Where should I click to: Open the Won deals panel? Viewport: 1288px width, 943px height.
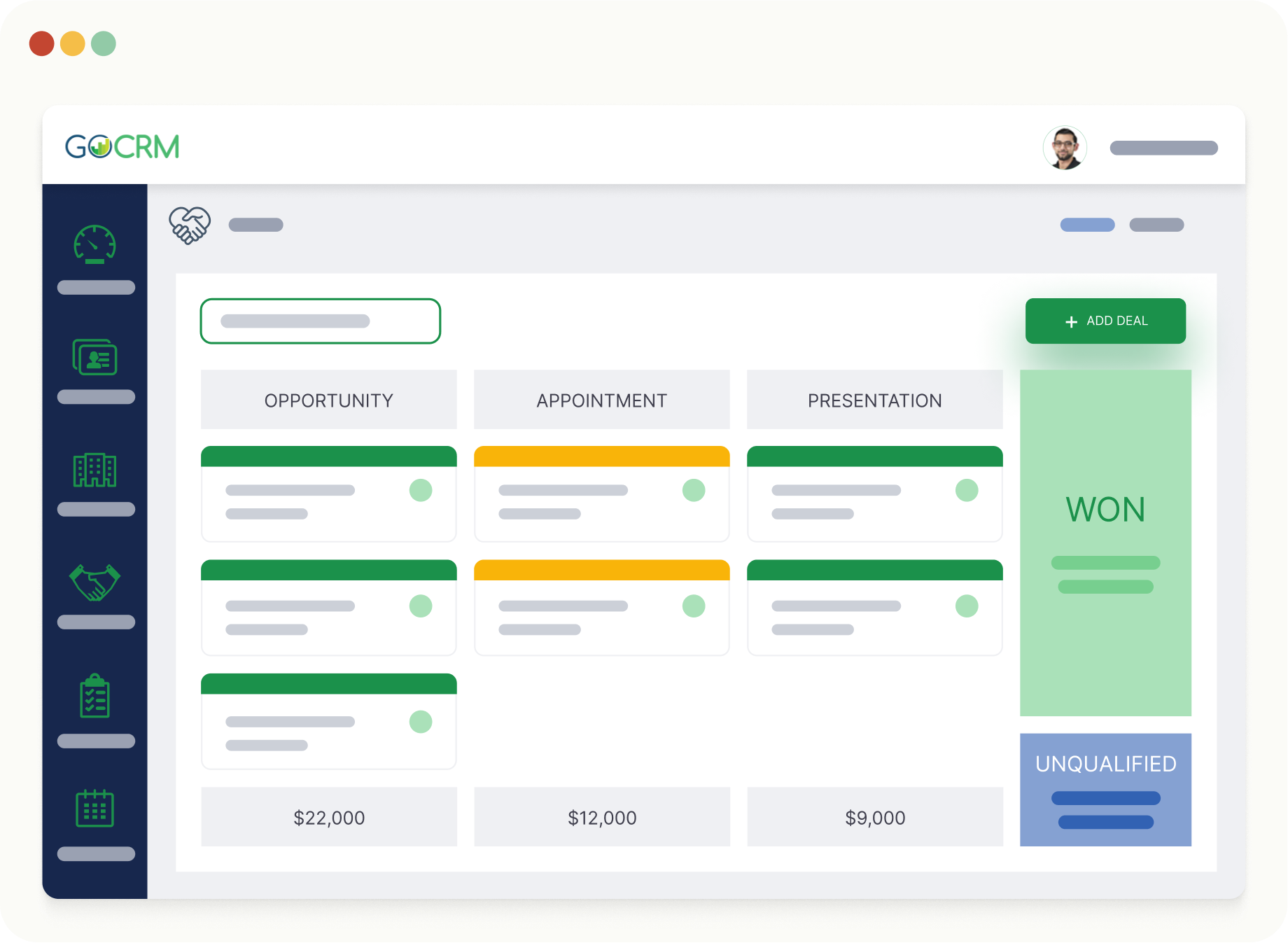(1105, 543)
